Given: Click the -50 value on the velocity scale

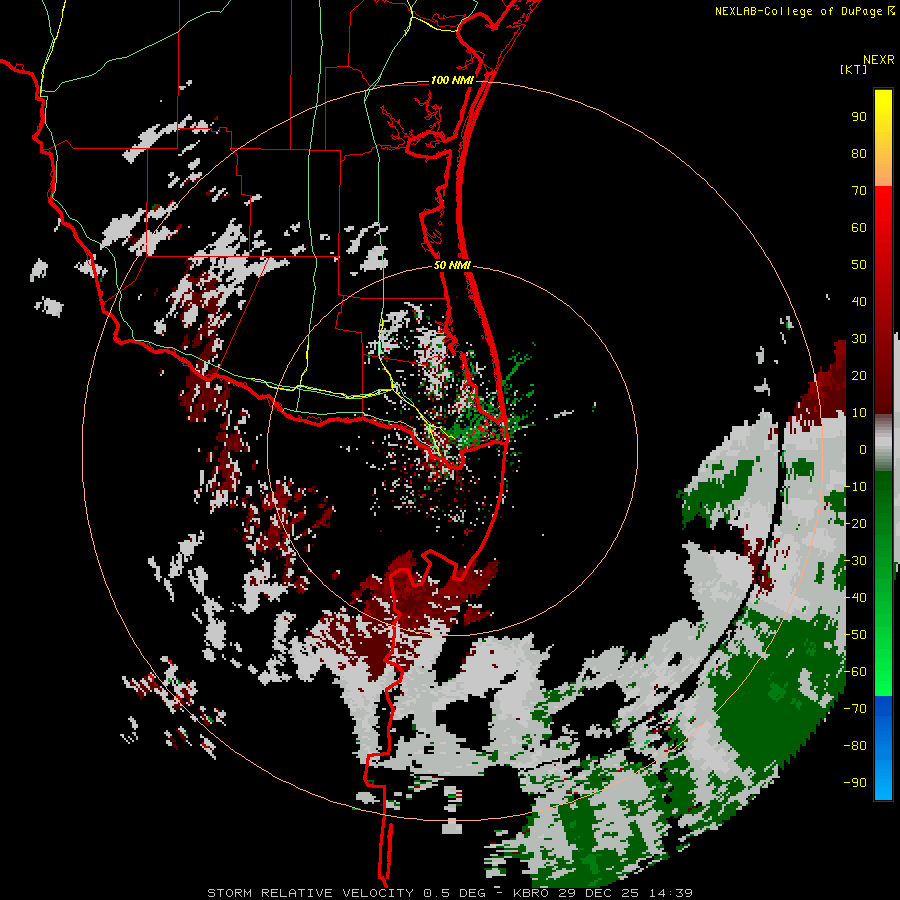Looking at the screenshot, I should [855, 635].
